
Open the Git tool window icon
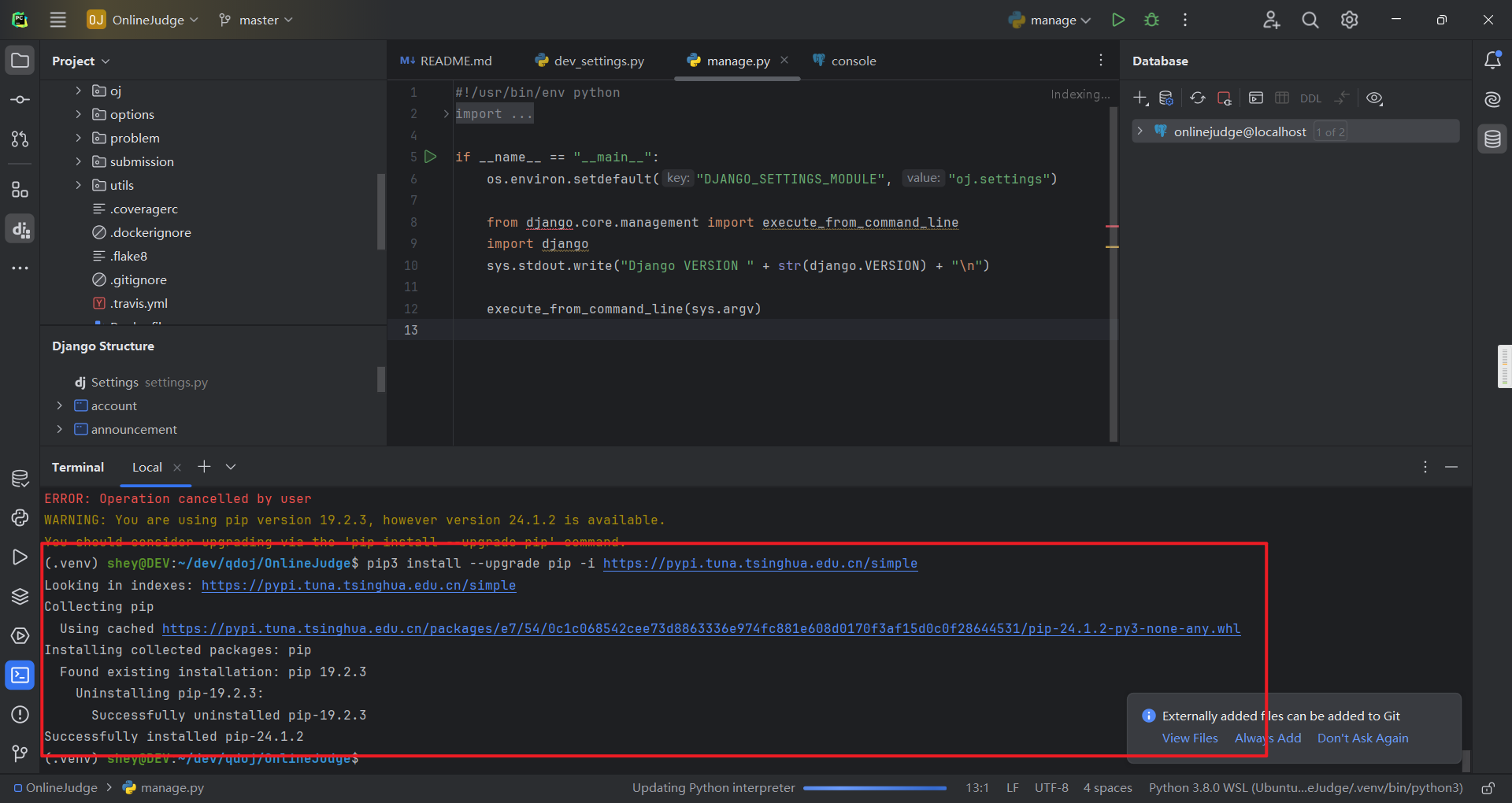tap(20, 753)
